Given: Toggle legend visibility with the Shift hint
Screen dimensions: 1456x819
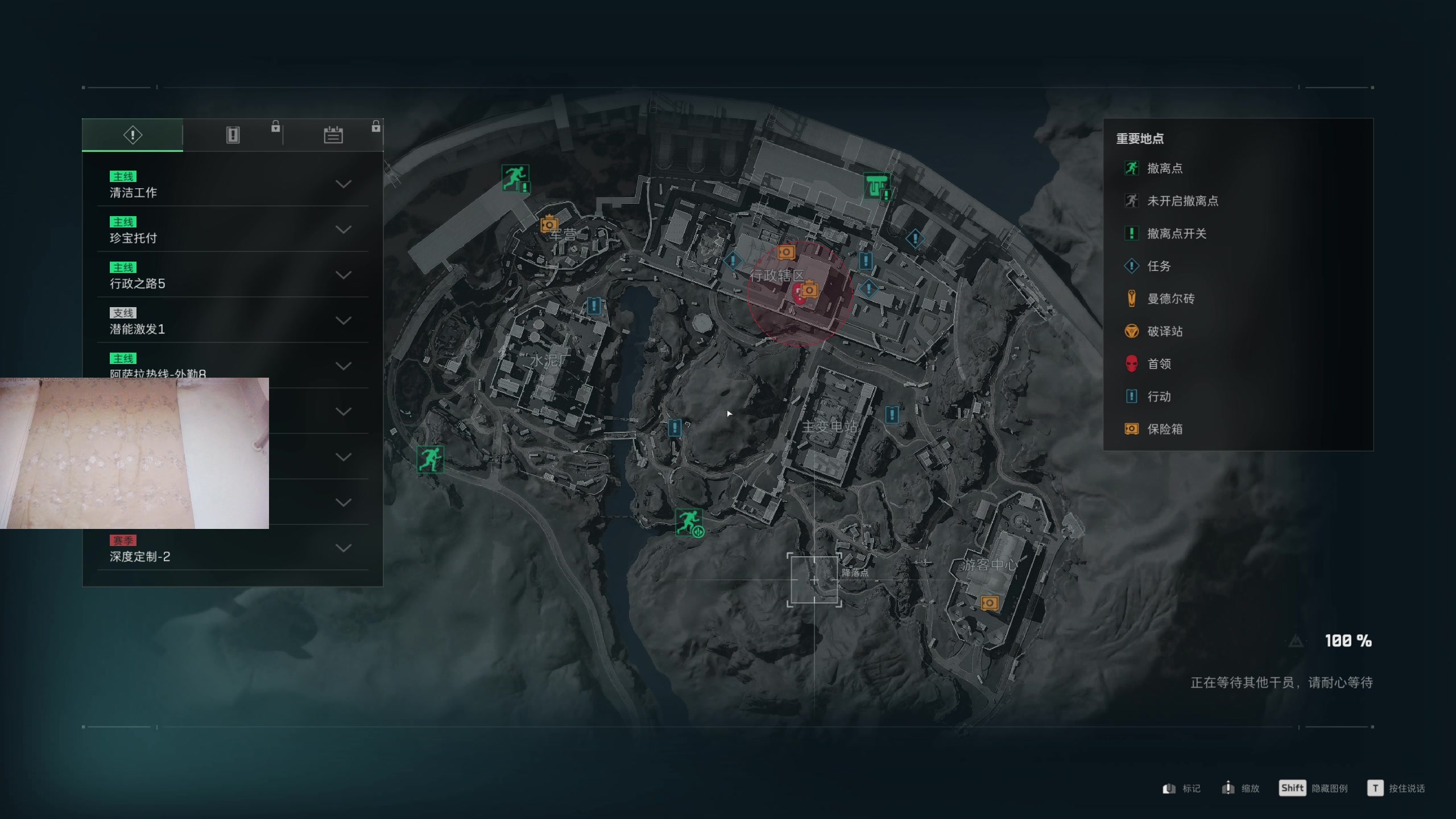Looking at the screenshot, I should pos(1313,788).
